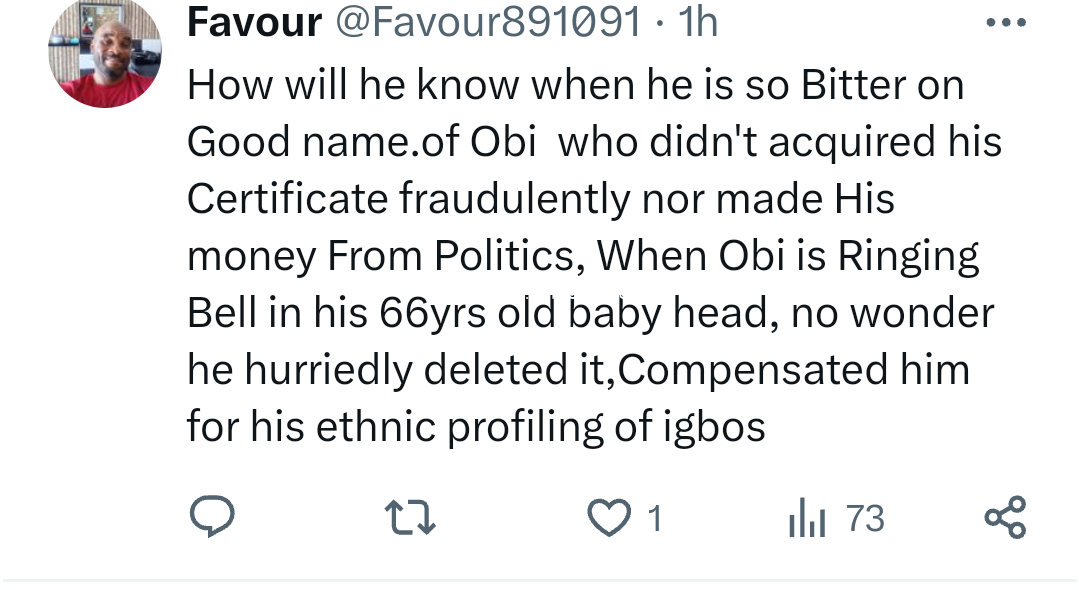Click the word Compensated in the tweet
1079x590 pixels.
(753, 370)
